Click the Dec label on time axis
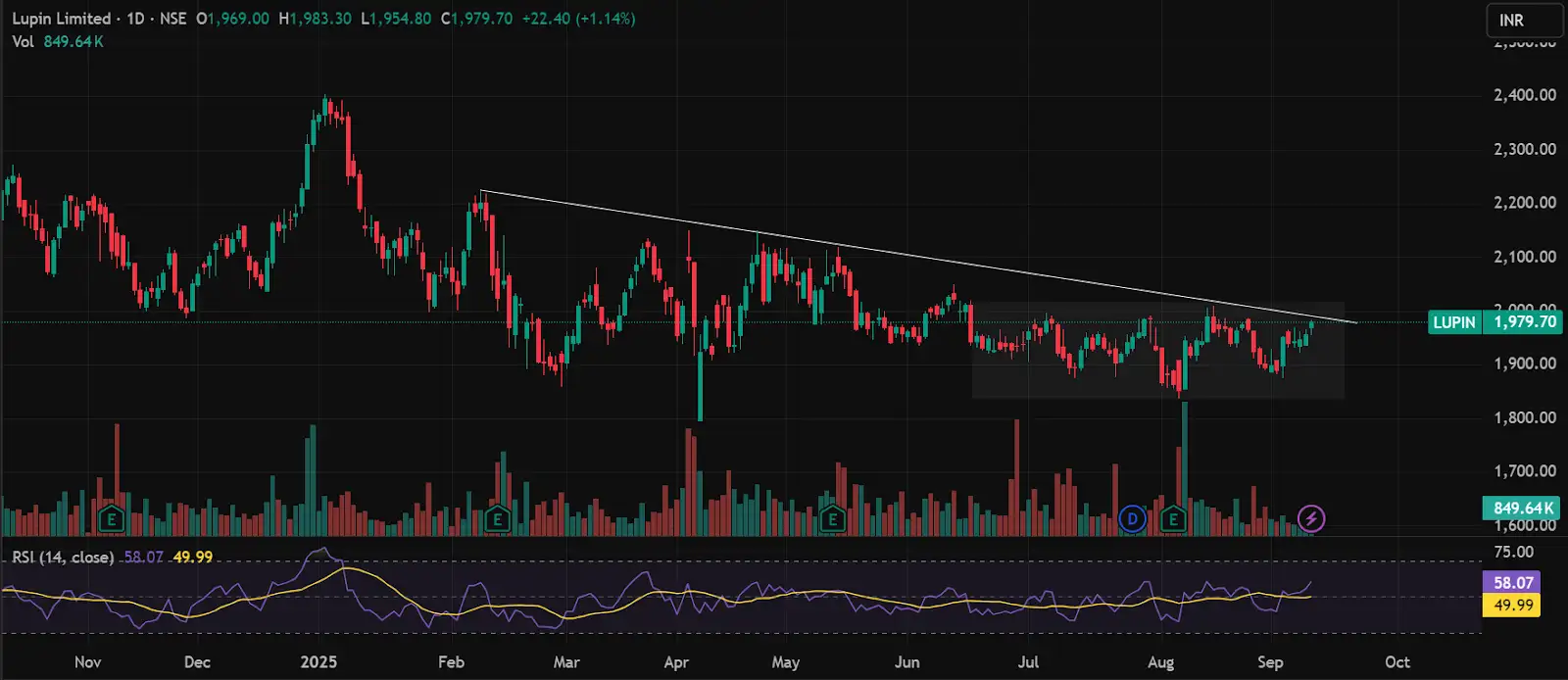 pyautogui.click(x=197, y=662)
